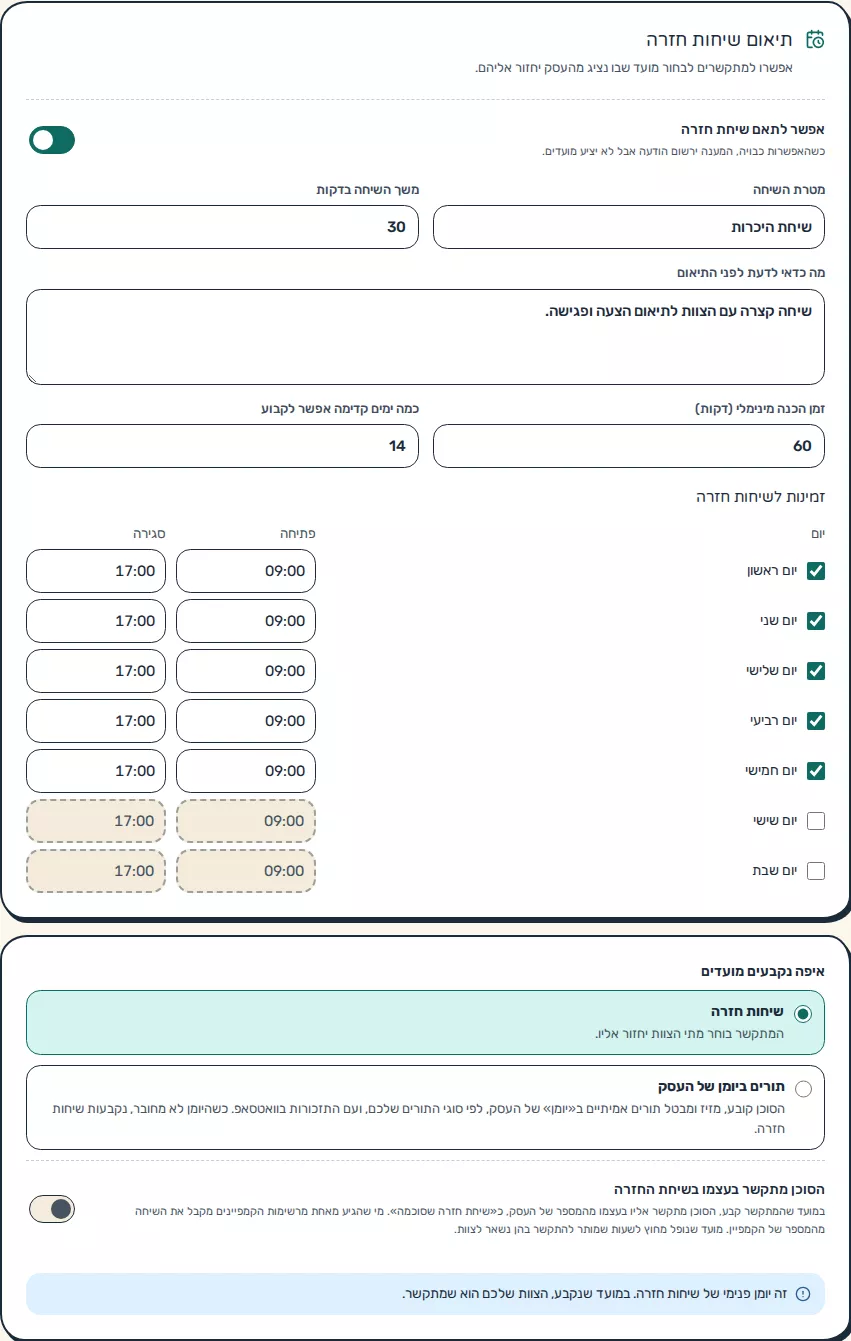Click the "פתיחה" column header
Viewport: 851px width, 1341px height.
(298, 534)
